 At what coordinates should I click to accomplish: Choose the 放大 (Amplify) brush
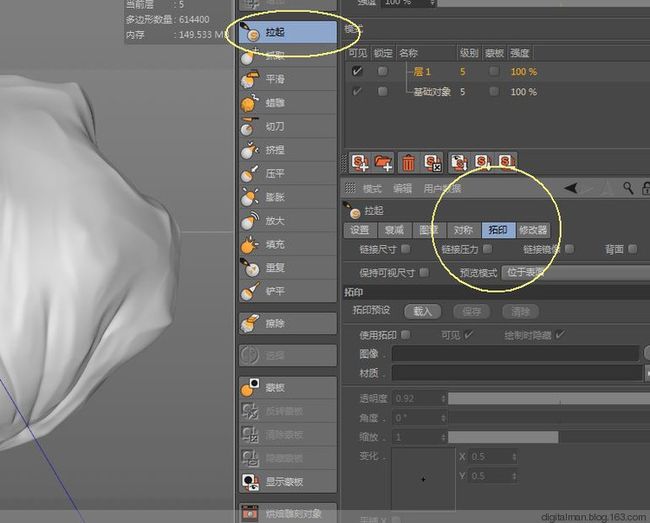pyautogui.click(x=288, y=221)
